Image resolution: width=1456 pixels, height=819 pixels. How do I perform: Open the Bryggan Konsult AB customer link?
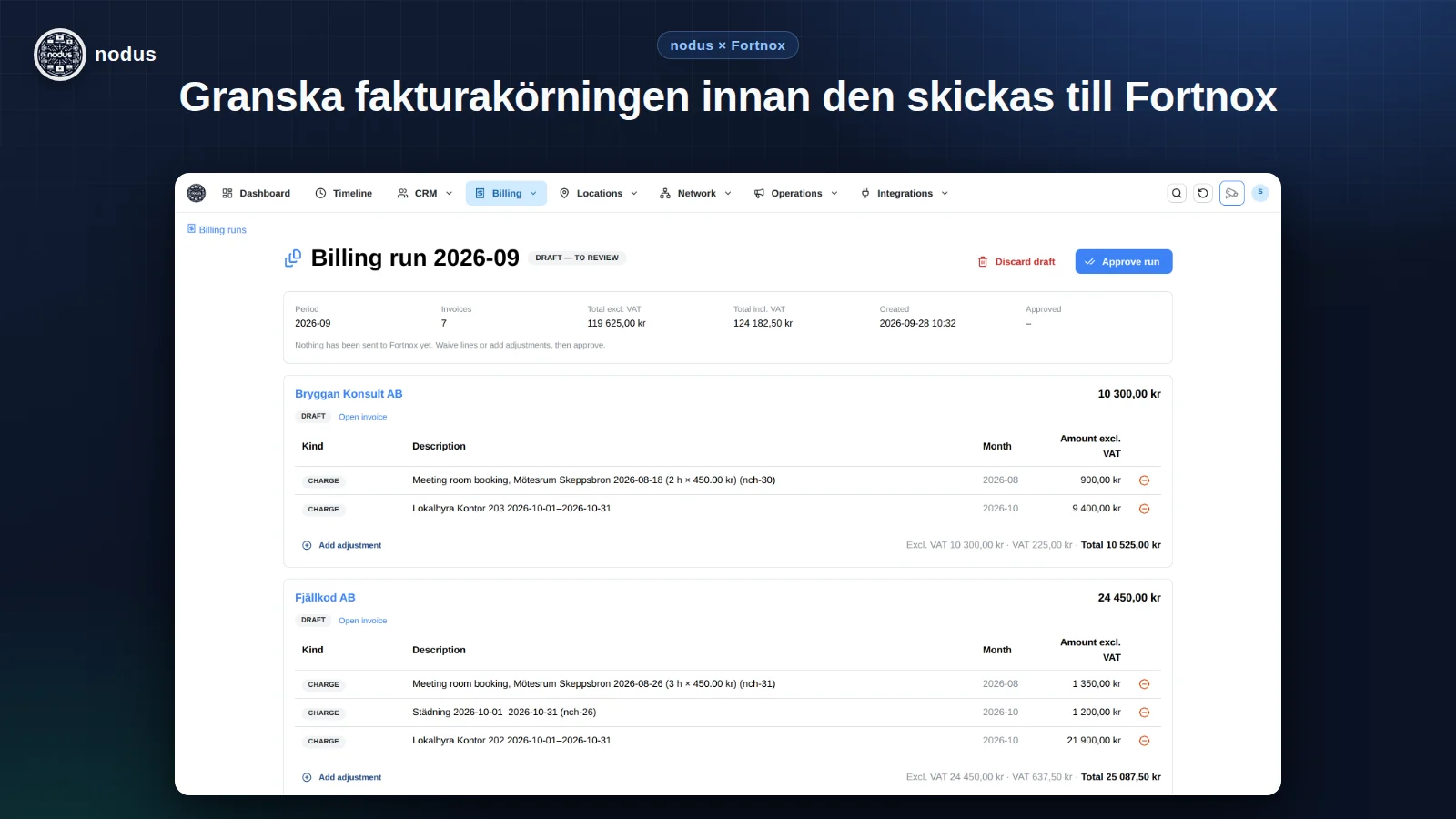point(349,394)
